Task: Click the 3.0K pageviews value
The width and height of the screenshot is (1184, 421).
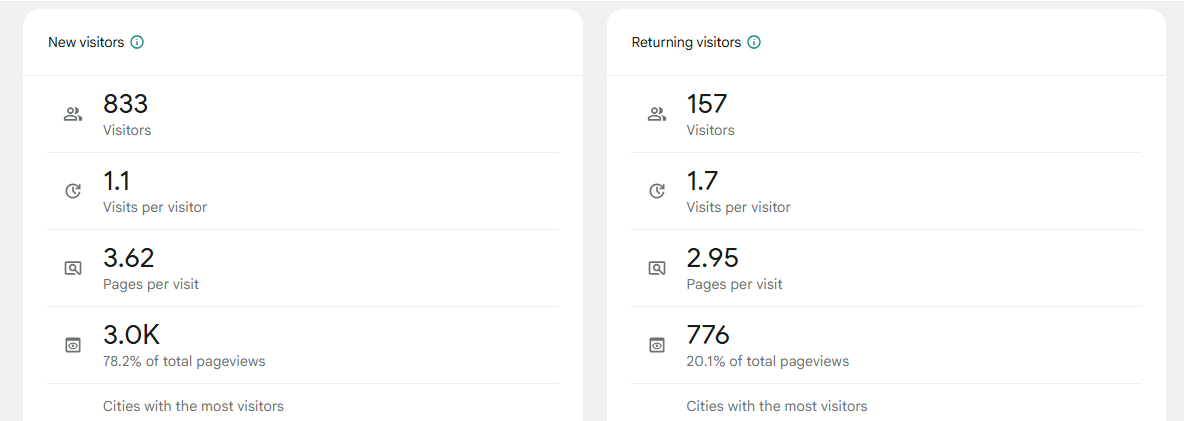Action: [x=131, y=335]
